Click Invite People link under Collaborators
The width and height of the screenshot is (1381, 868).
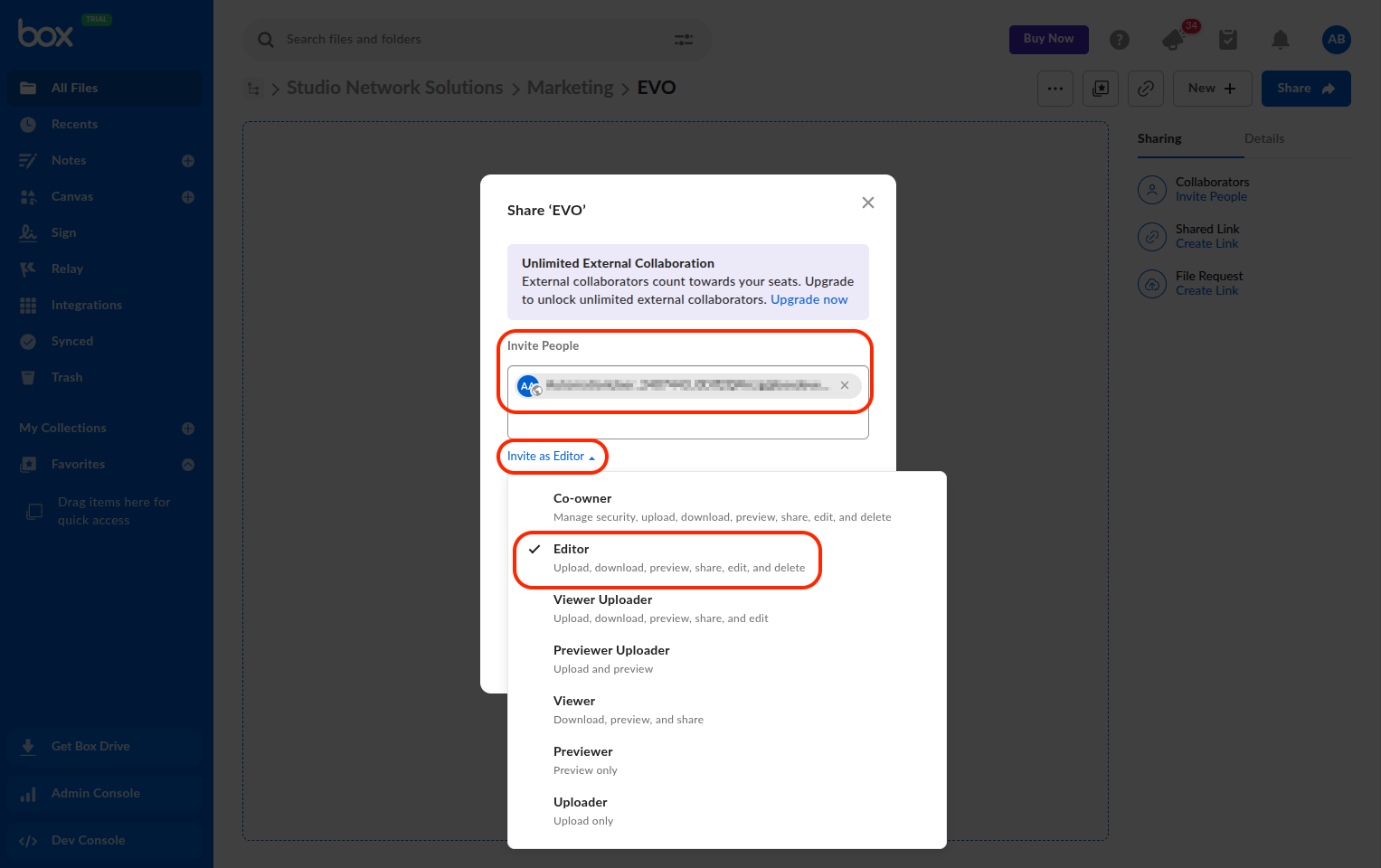click(x=1211, y=197)
